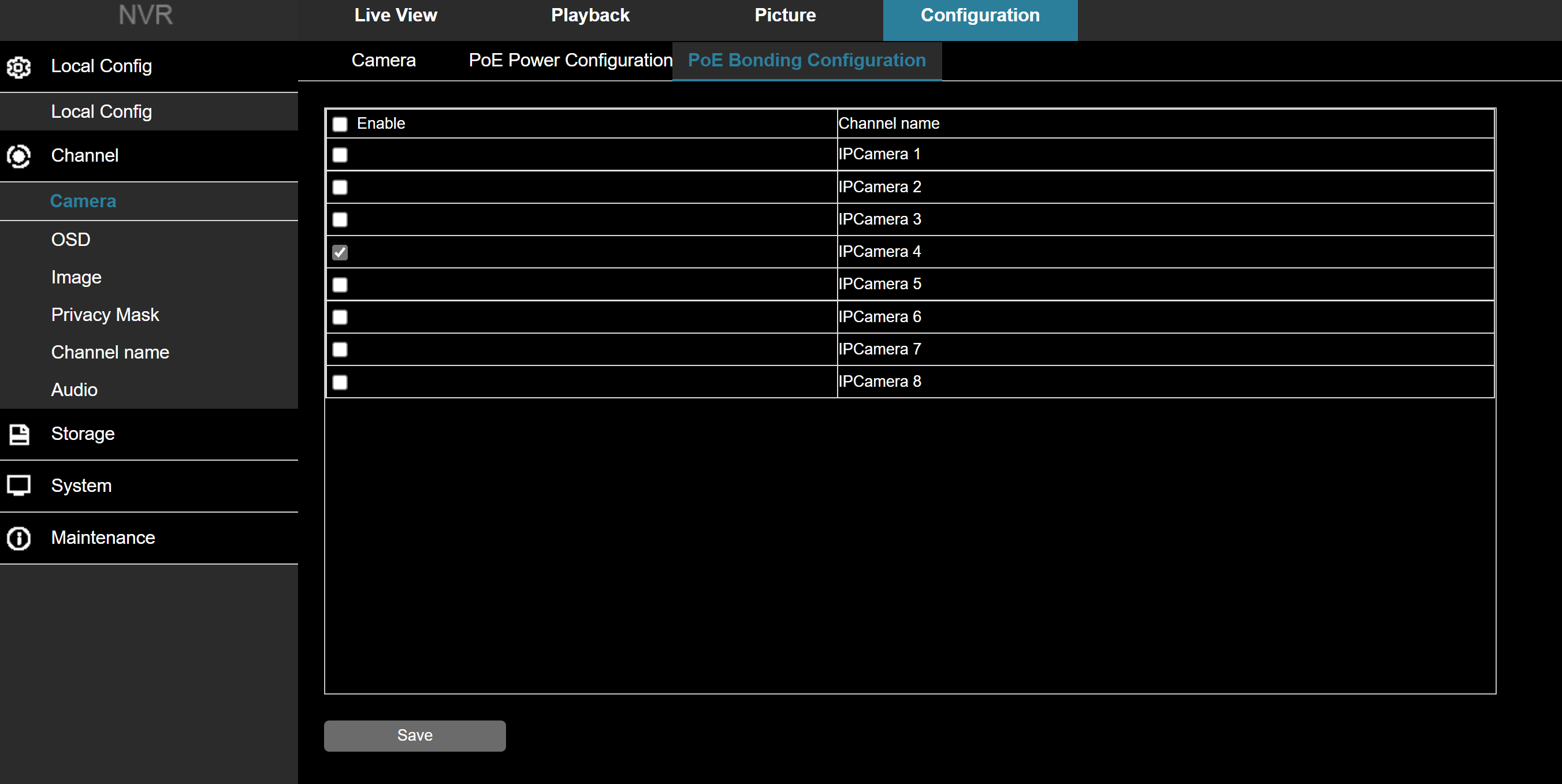Uncheck the IPCamera 4 checkbox
Image resolution: width=1562 pixels, height=784 pixels.
click(x=340, y=253)
